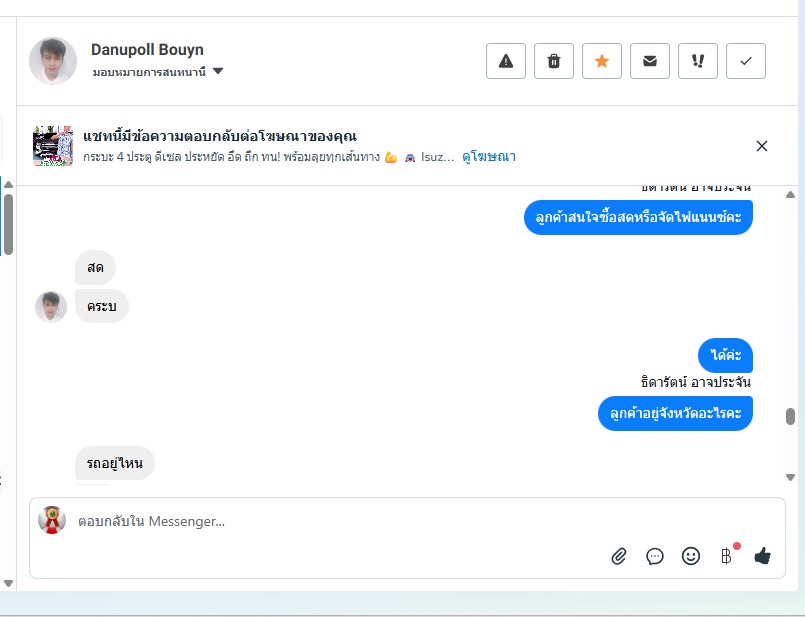
Task: Click the chat scrollbar up arrow
Action: 791,195
